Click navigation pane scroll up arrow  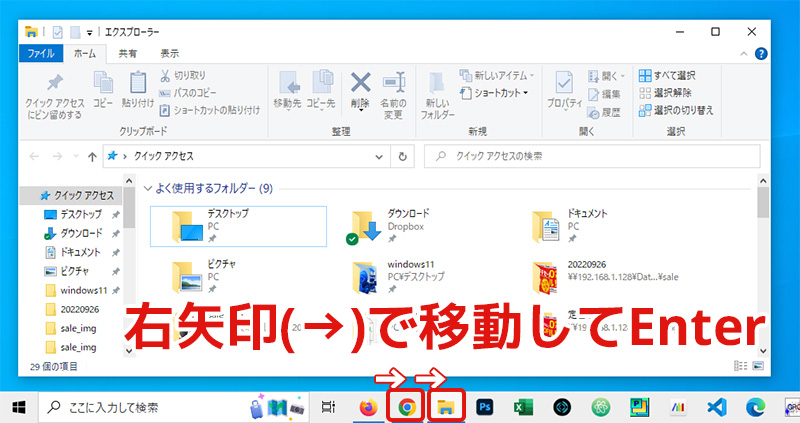(x=129, y=181)
